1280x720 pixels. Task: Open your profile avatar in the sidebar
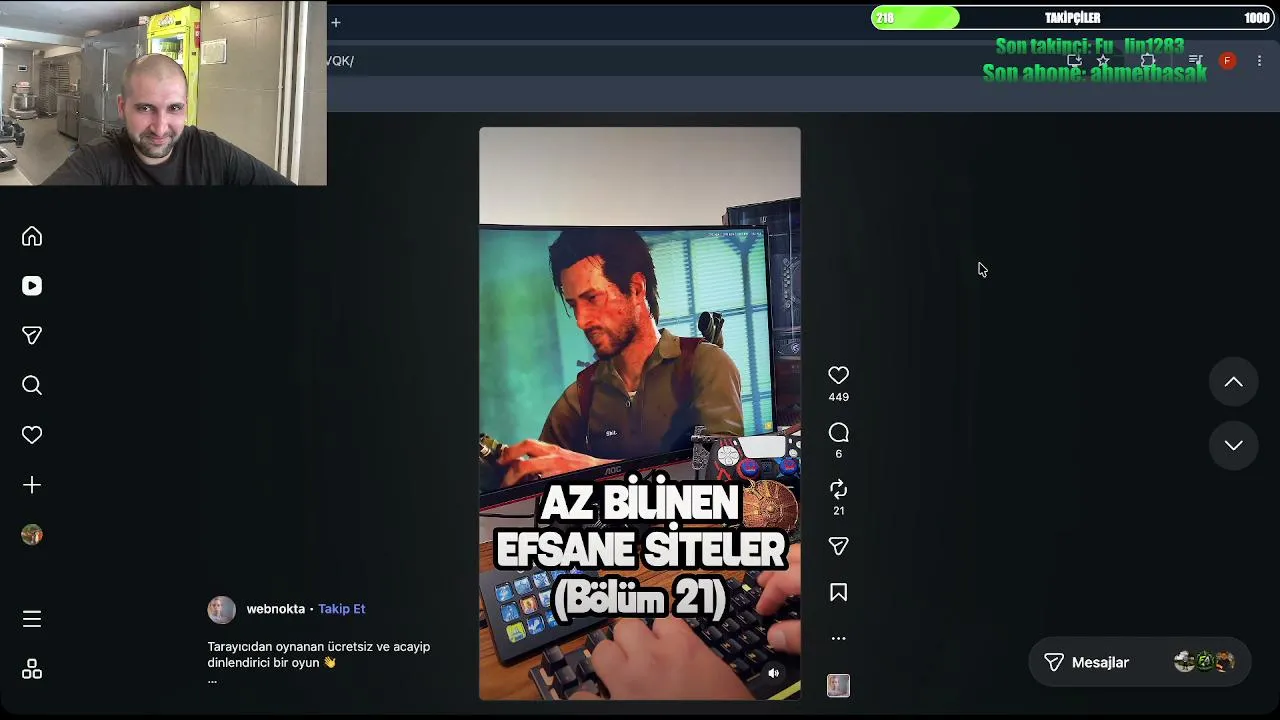pos(32,535)
